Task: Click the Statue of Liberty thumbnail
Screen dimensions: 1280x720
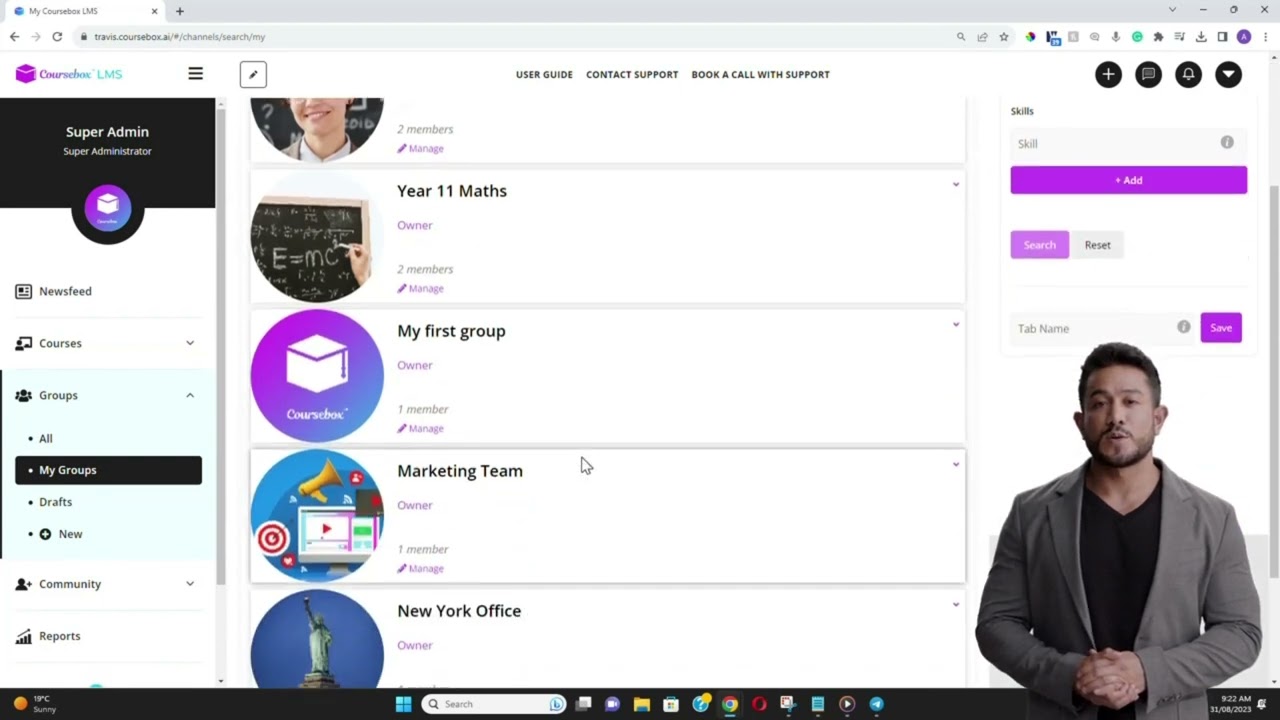Action: tap(317, 638)
